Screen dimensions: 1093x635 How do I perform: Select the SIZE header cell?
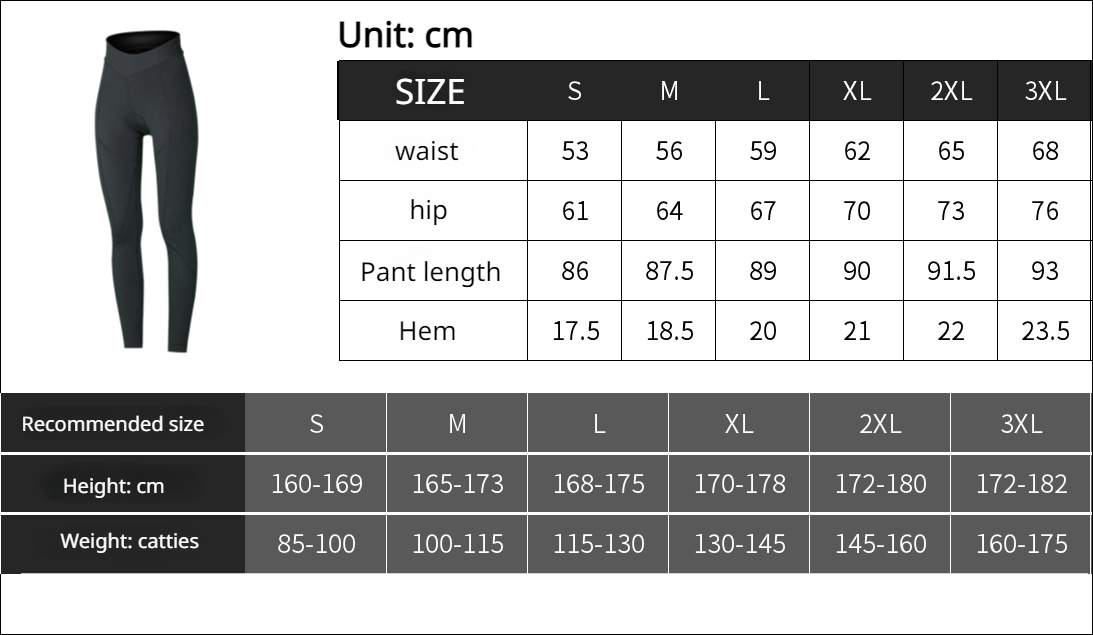point(430,92)
